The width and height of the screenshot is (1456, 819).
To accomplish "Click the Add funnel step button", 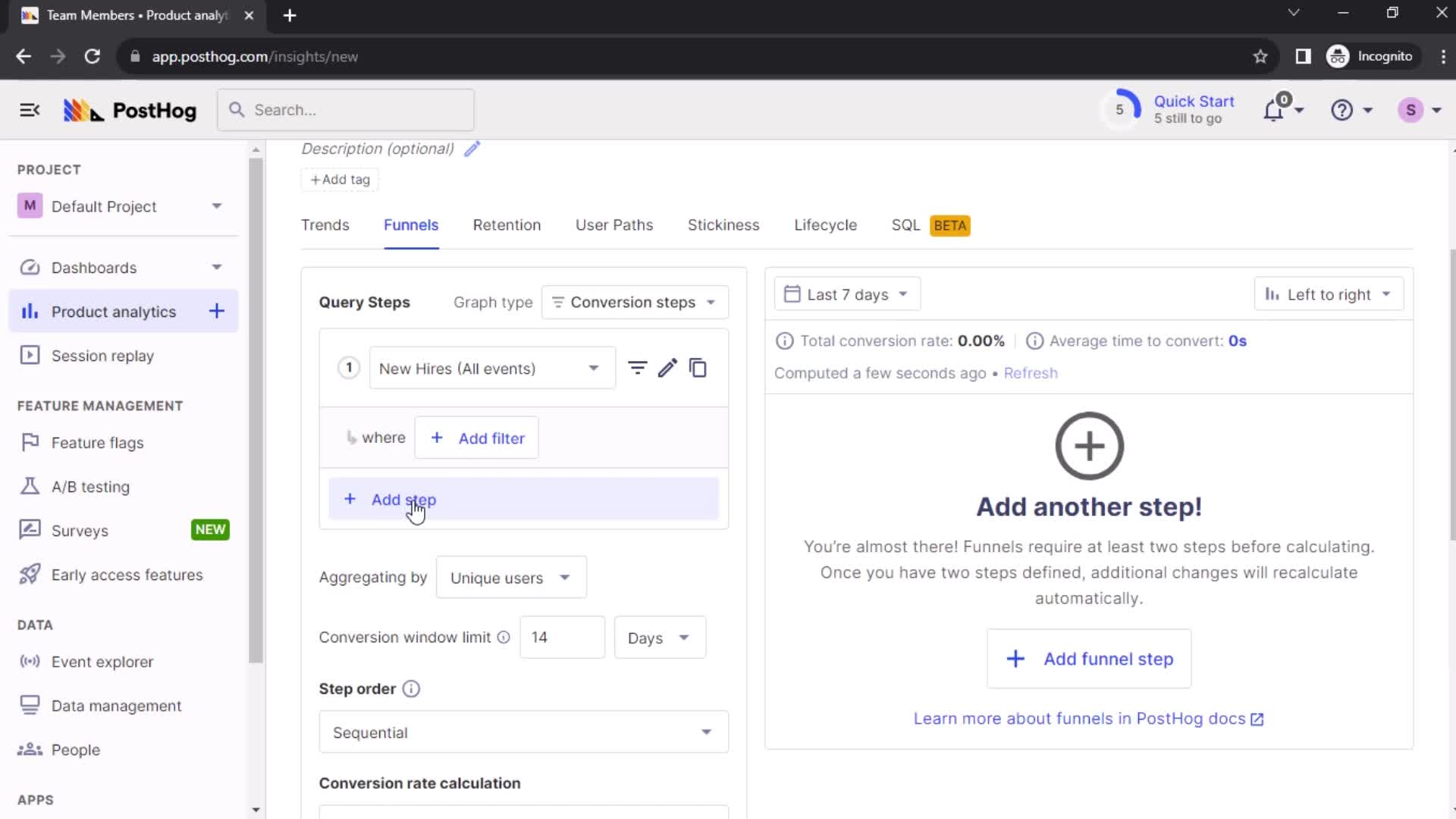I will [1089, 659].
